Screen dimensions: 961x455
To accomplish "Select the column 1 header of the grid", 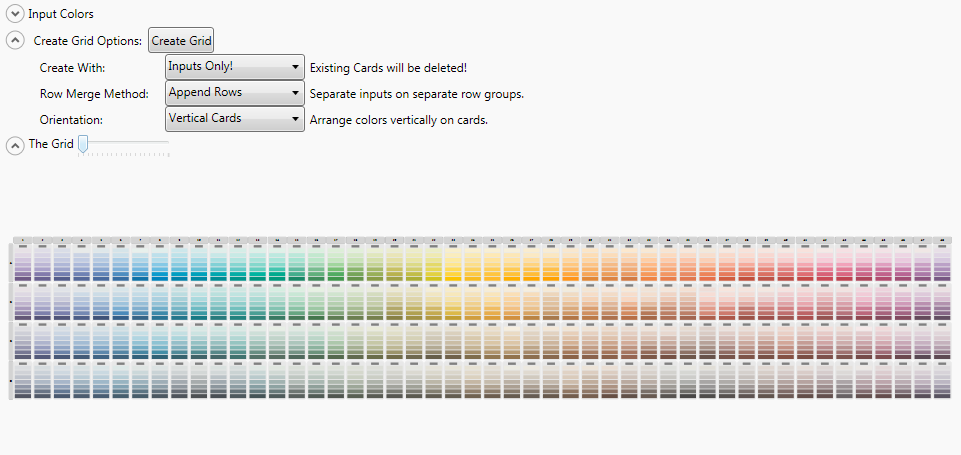I will click(x=22, y=240).
